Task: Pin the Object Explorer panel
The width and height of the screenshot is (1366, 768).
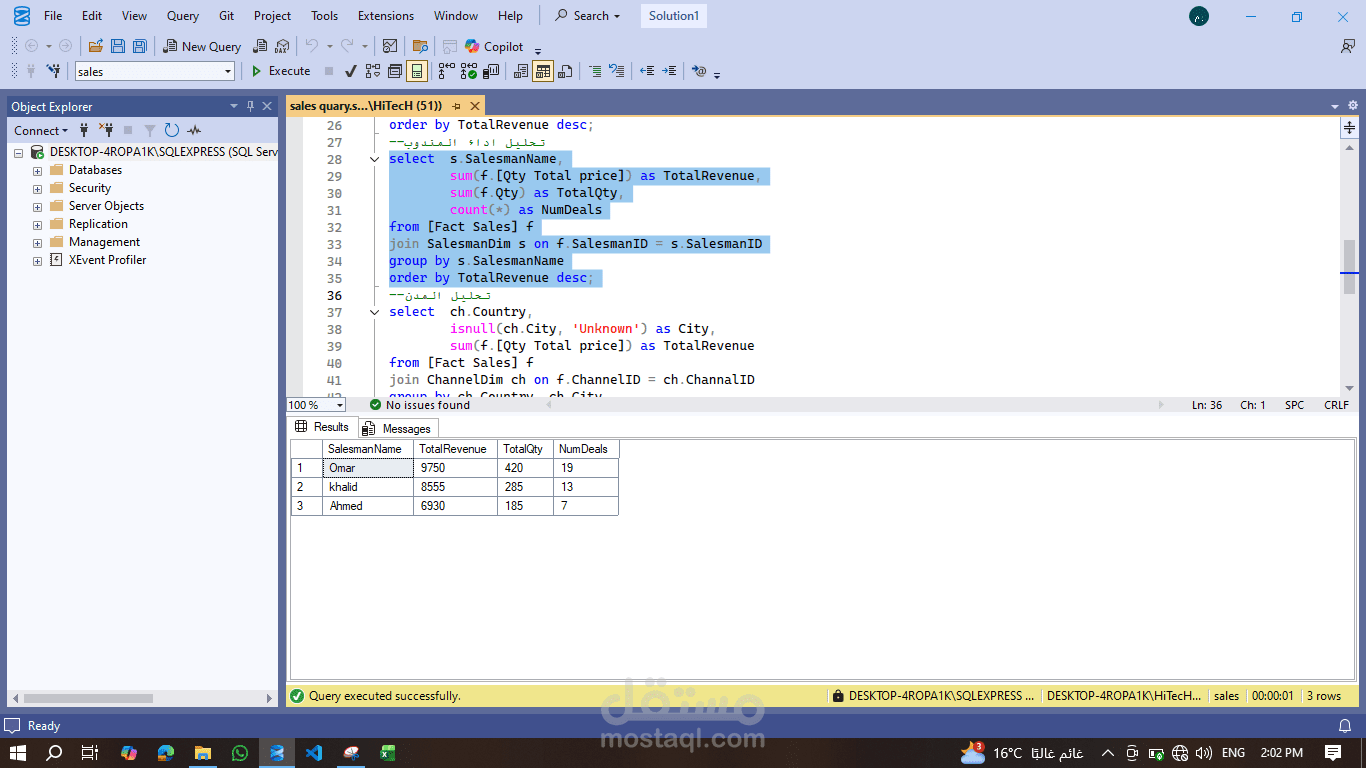Action: click(250, 105)
